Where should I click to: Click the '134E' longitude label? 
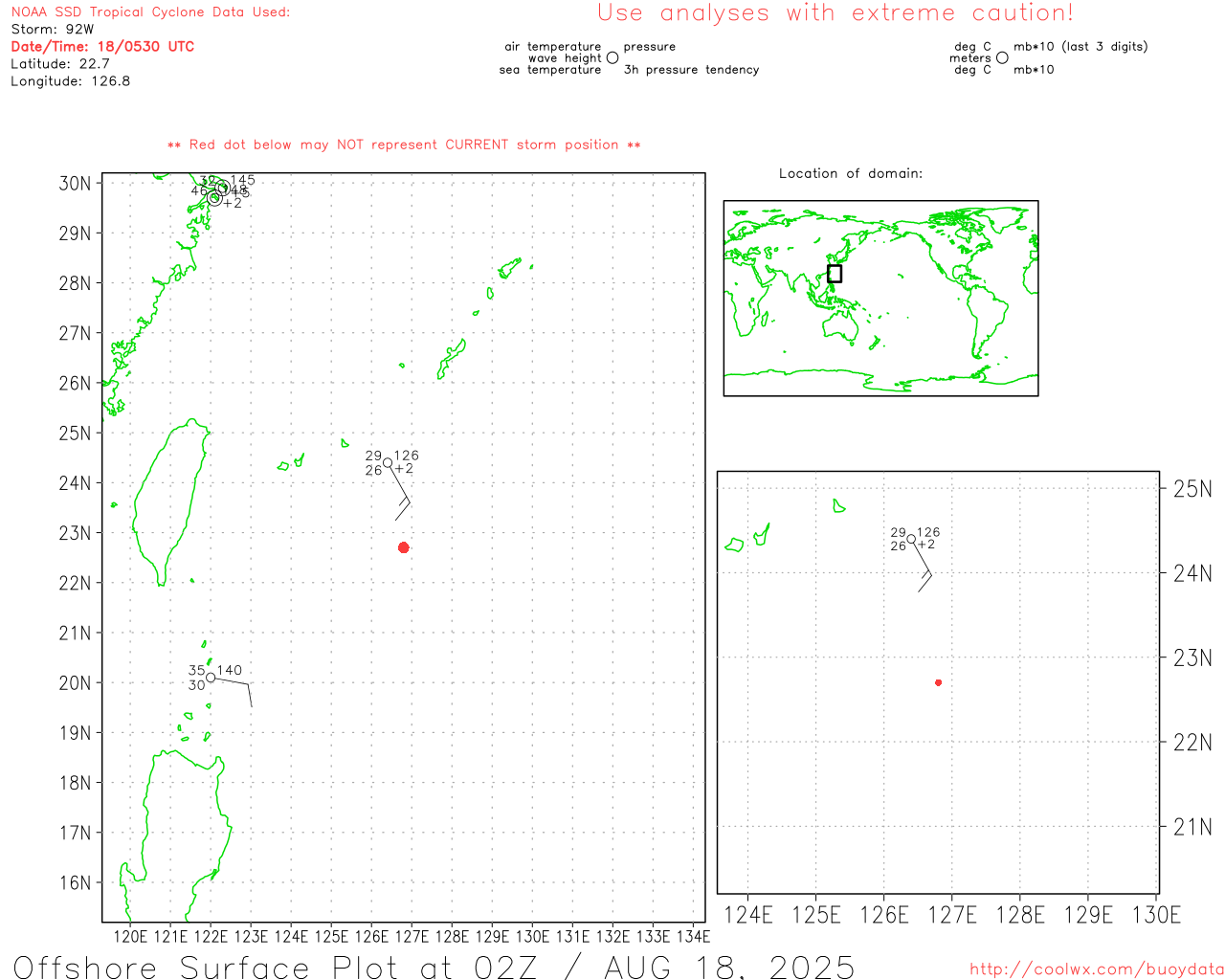click(694, 936)
